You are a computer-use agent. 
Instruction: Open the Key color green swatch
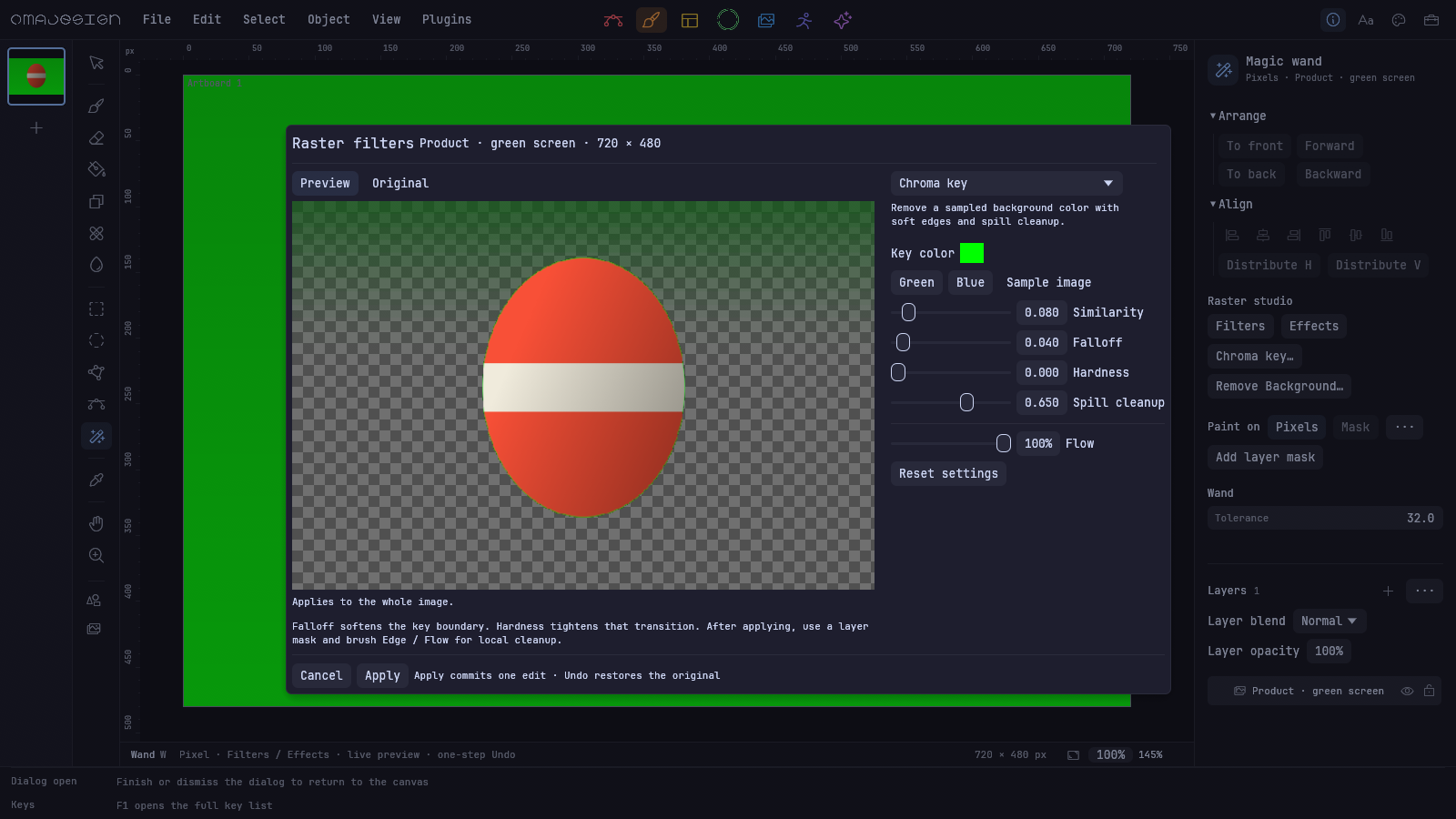(x=972, y=253)
